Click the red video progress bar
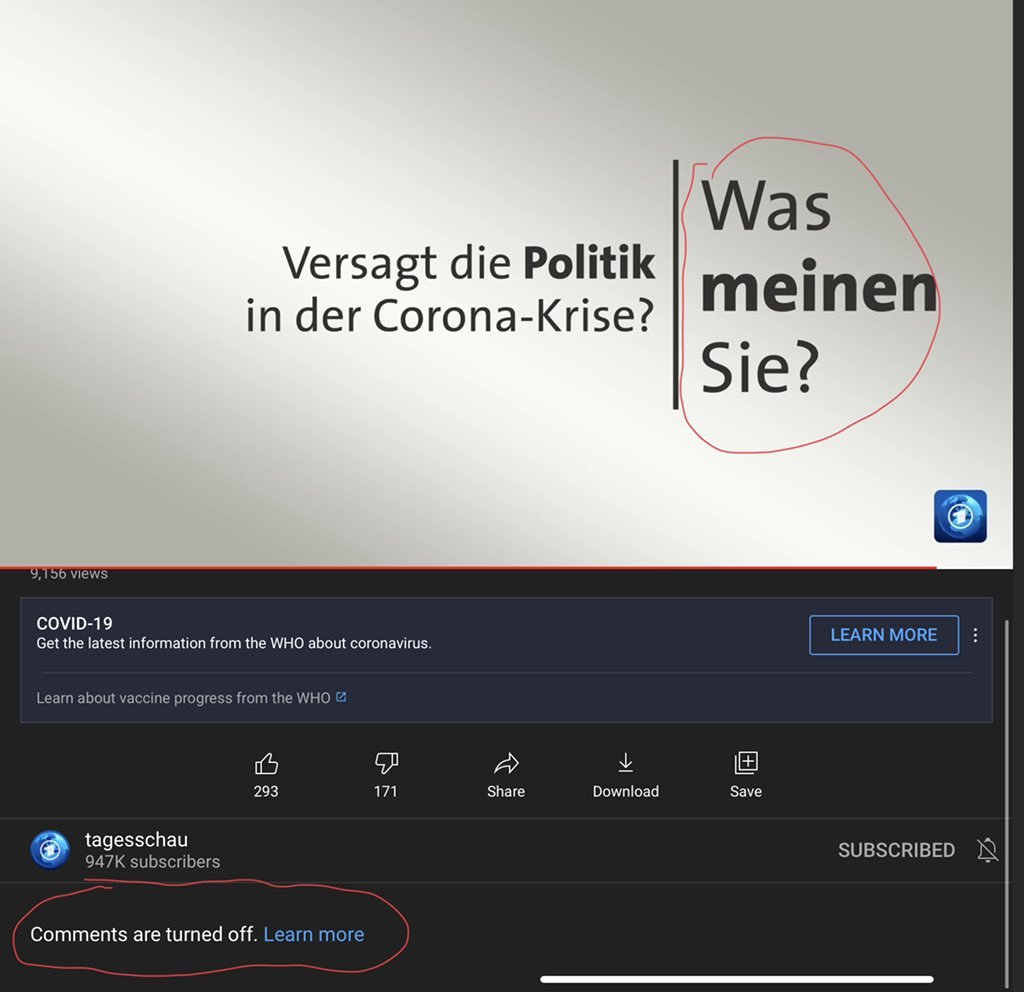This screenshot has height=992, width=1024. click(468, 568)
